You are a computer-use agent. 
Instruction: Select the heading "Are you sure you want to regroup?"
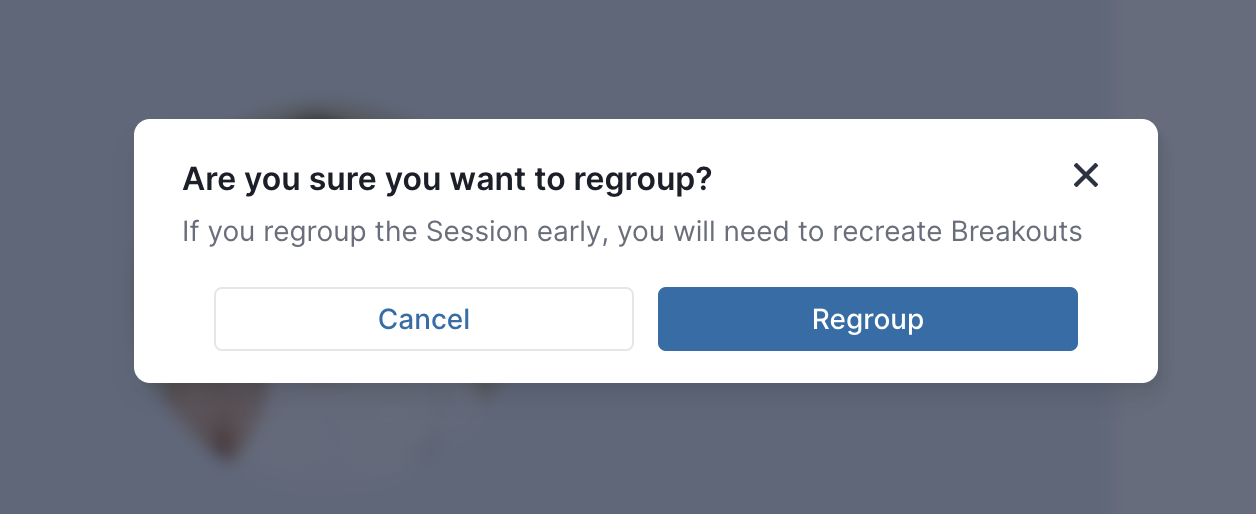447,179
